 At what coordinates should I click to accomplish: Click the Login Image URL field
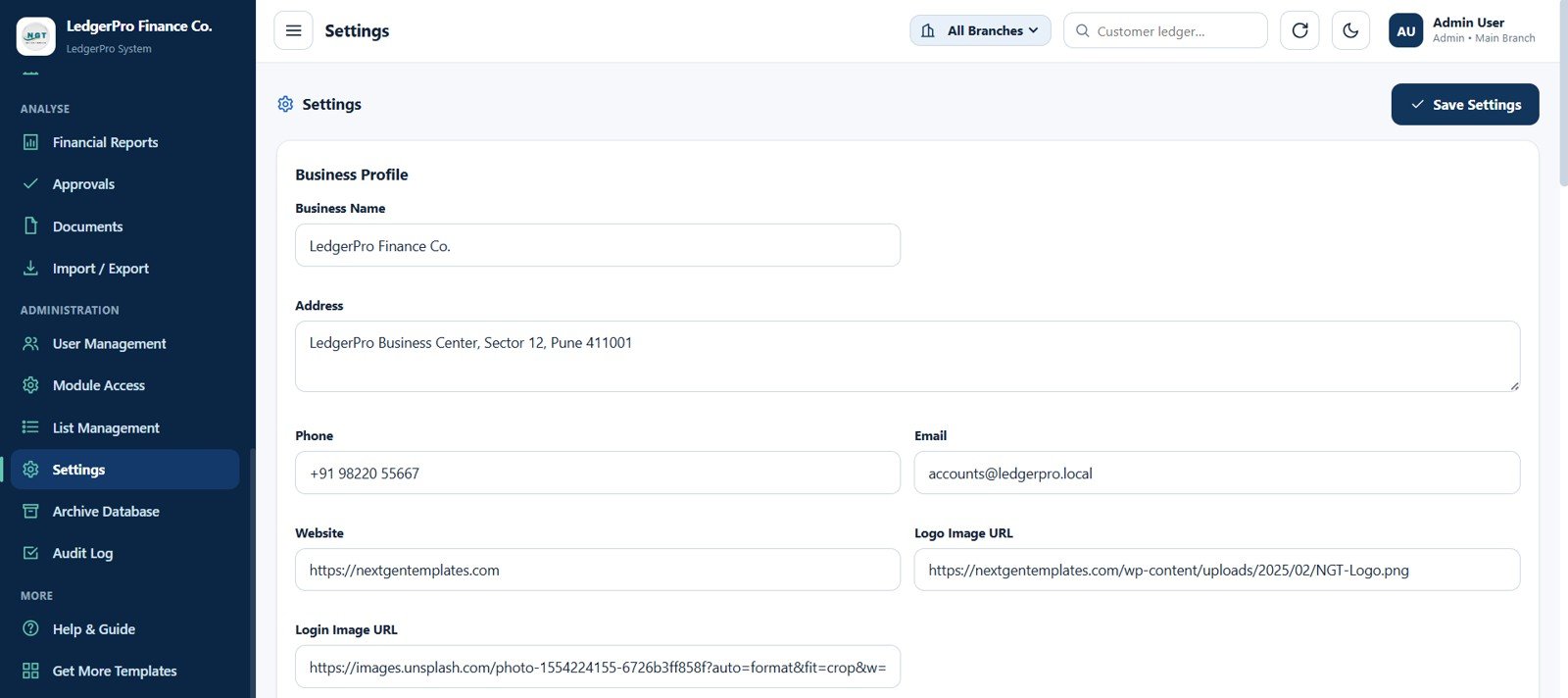[x=598, y=667]
